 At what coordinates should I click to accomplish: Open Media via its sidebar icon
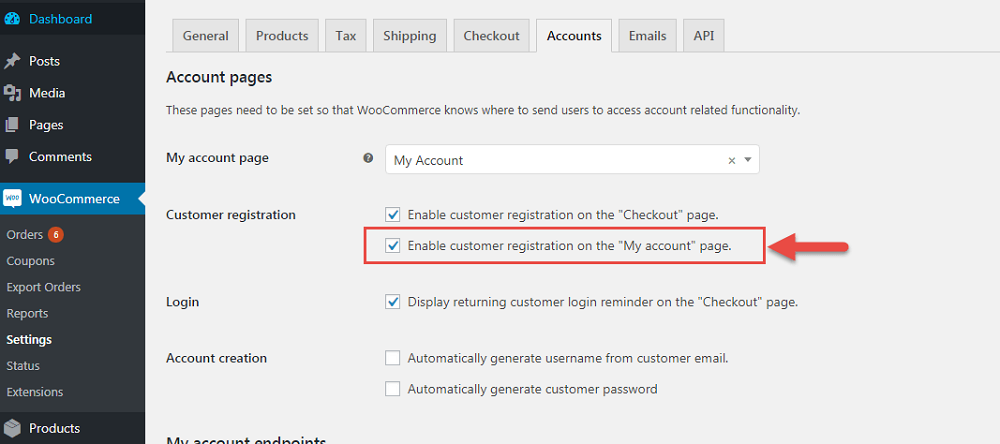pyautogui.click(x=13, y=93)
